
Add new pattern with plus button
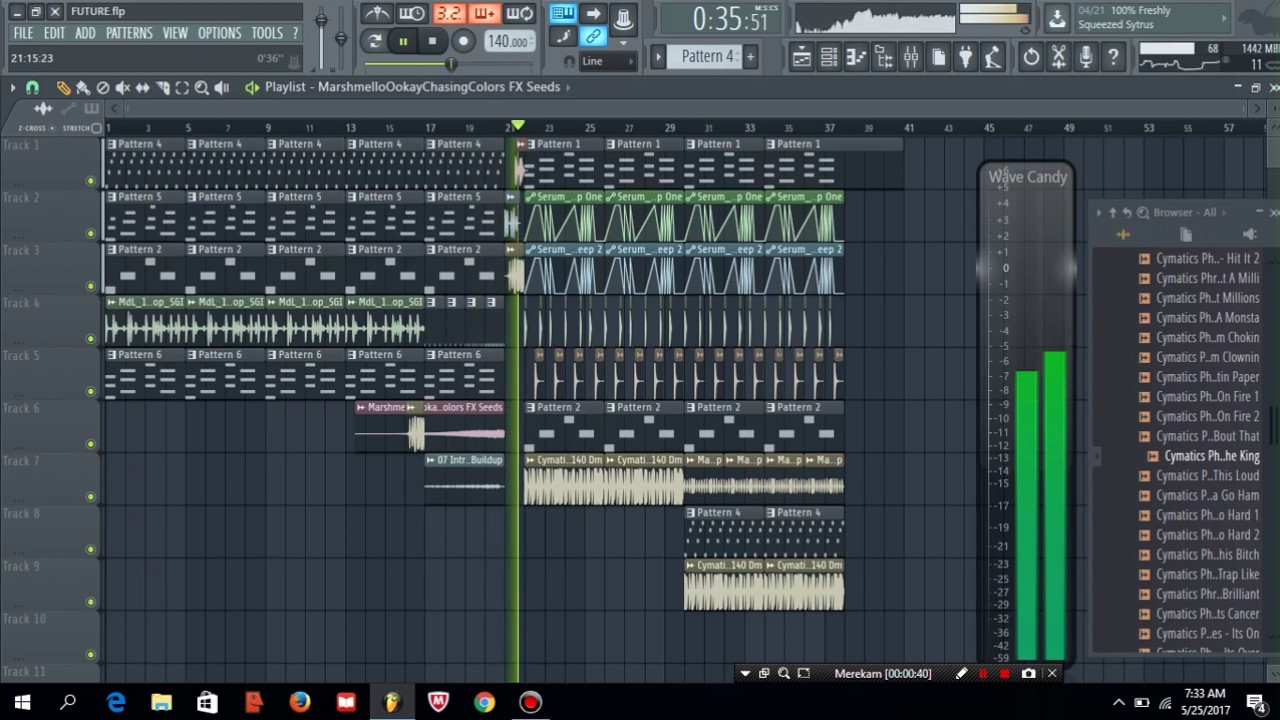[x=750, y=56]
